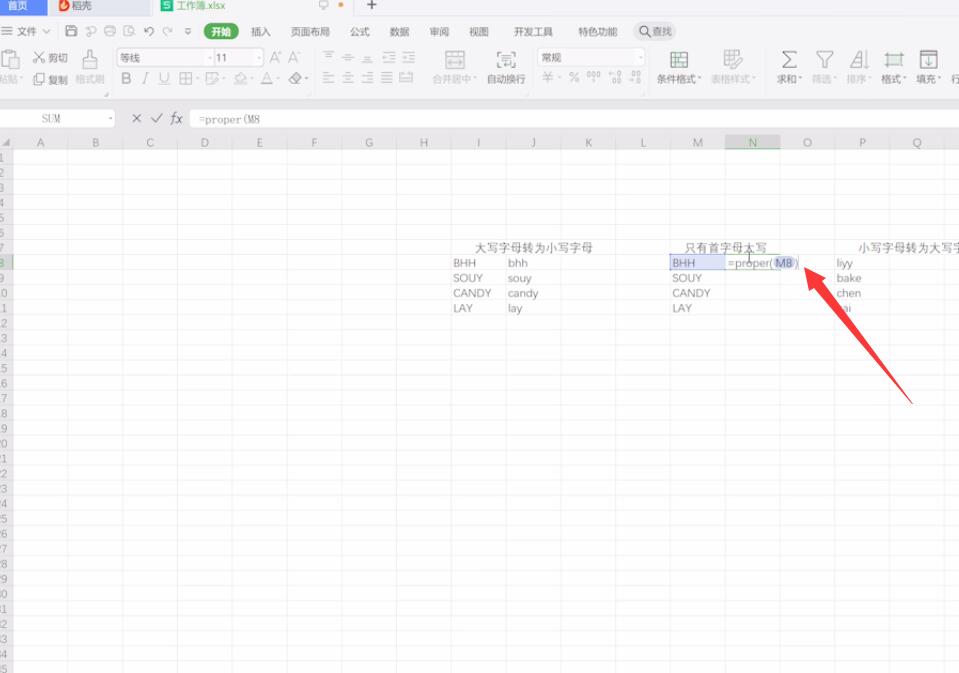Viewport: 959px width, 673px height.
Task: Redo the last action
Action: 168,31
